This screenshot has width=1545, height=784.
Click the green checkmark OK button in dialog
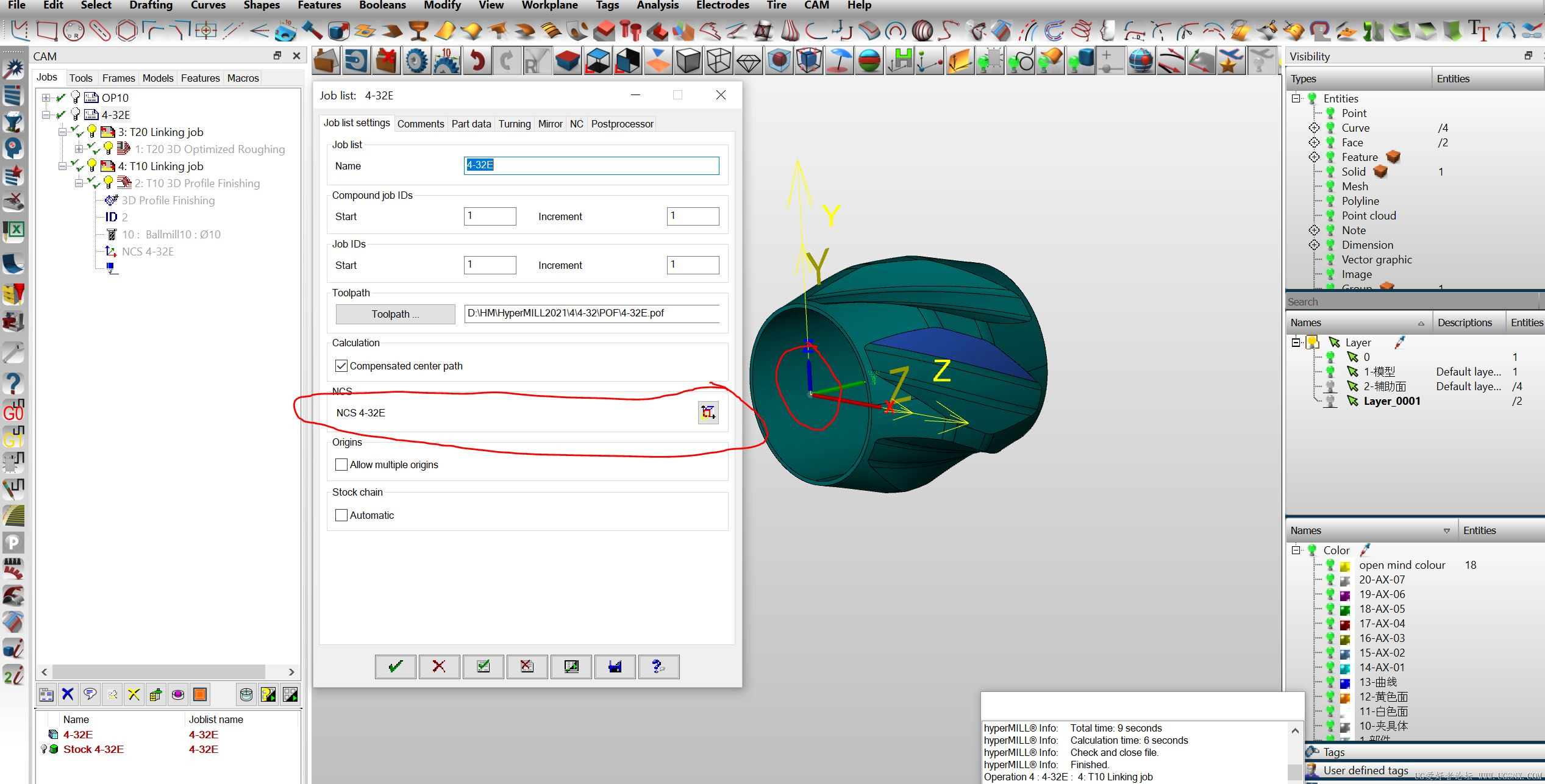(x=395, y=666)
